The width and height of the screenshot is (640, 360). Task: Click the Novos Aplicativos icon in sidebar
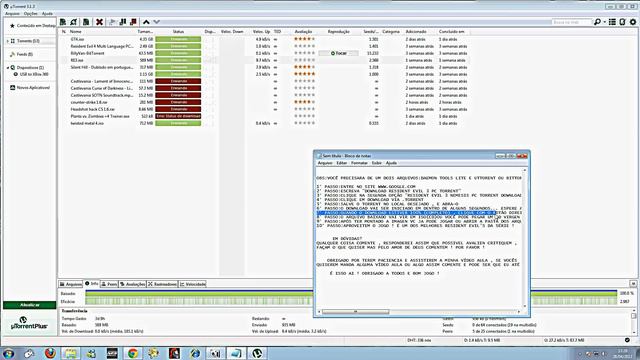click(12, 88)
